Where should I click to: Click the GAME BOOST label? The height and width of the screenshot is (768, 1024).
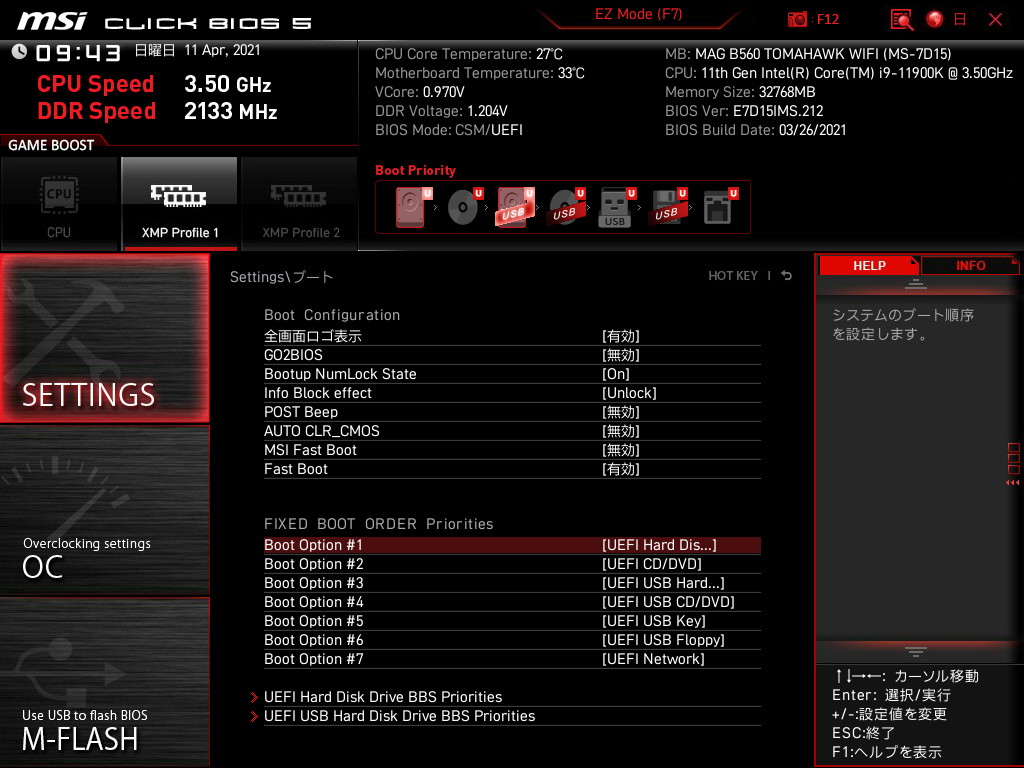pos(51,145)
